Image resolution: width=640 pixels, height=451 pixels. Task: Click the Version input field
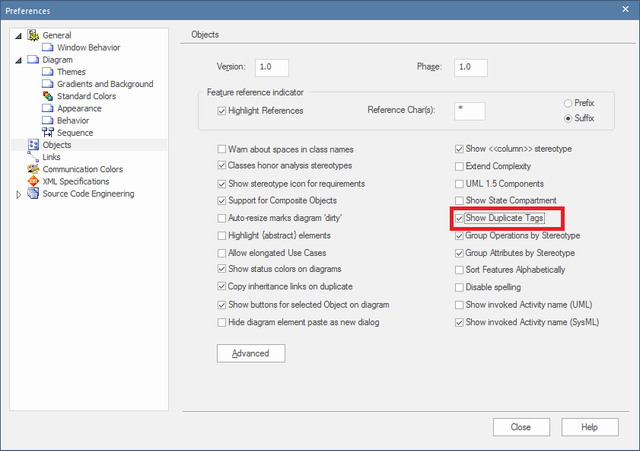pos(272,67)
